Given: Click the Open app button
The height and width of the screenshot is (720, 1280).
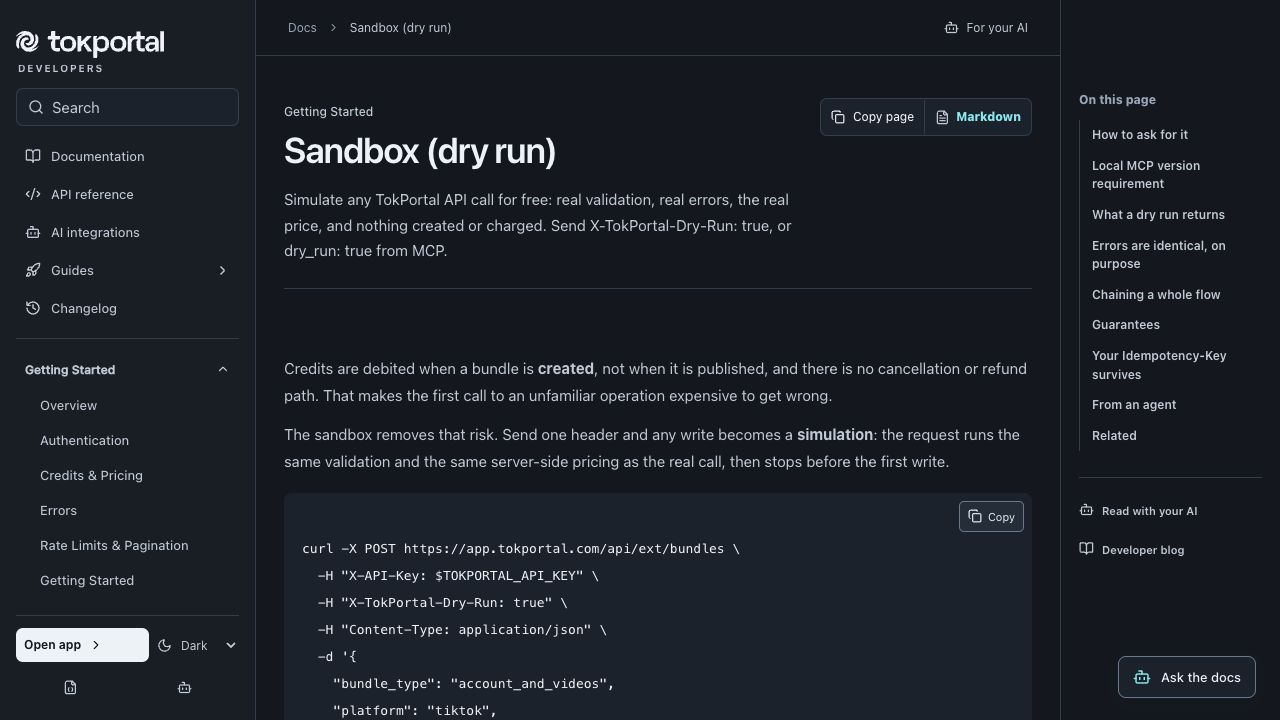Looking at the screenshot, I should (82, 645).
